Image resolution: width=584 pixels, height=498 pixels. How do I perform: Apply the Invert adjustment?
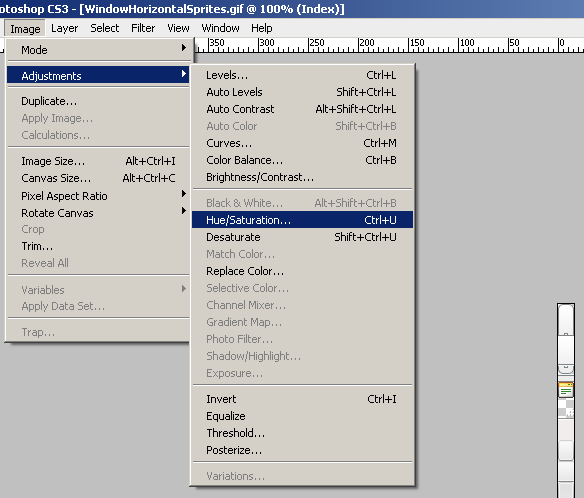click(302, 399)
